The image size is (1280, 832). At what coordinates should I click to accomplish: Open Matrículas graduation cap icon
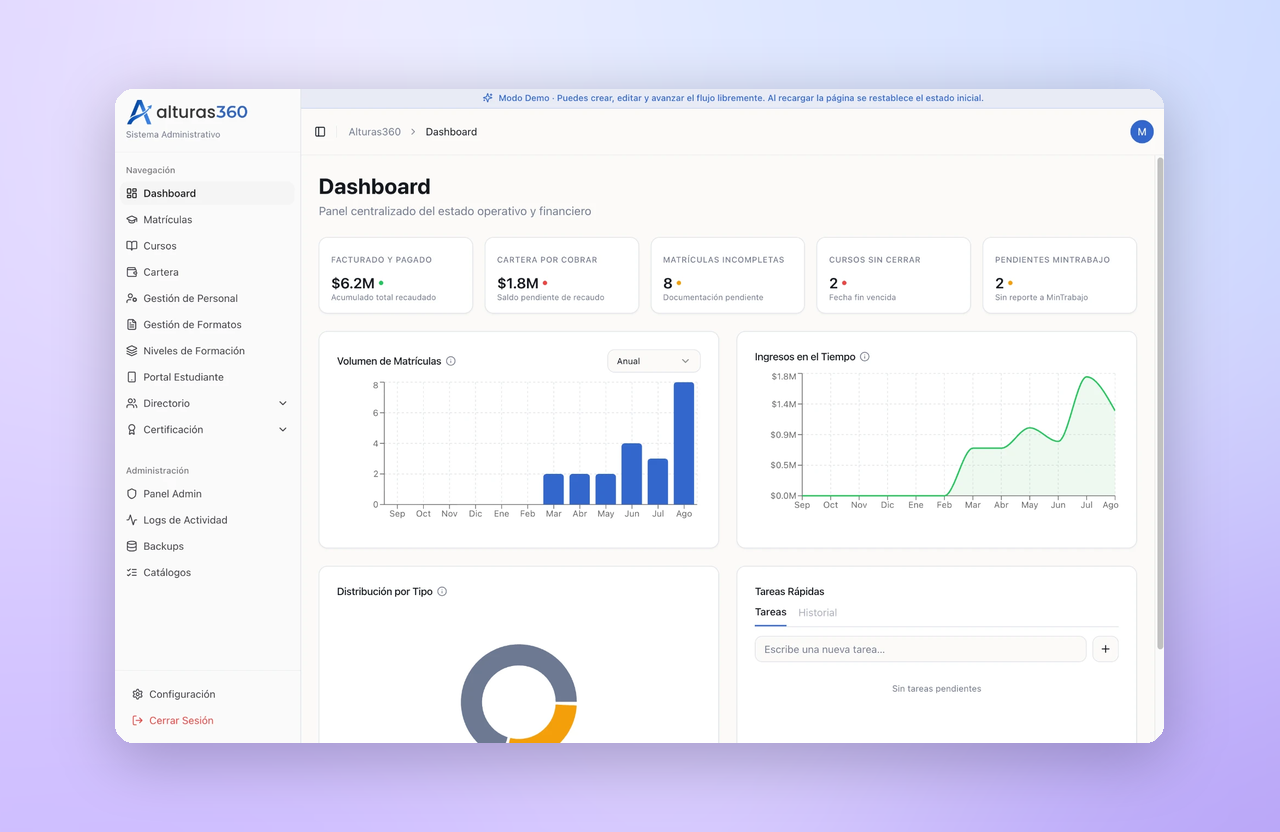132,220
